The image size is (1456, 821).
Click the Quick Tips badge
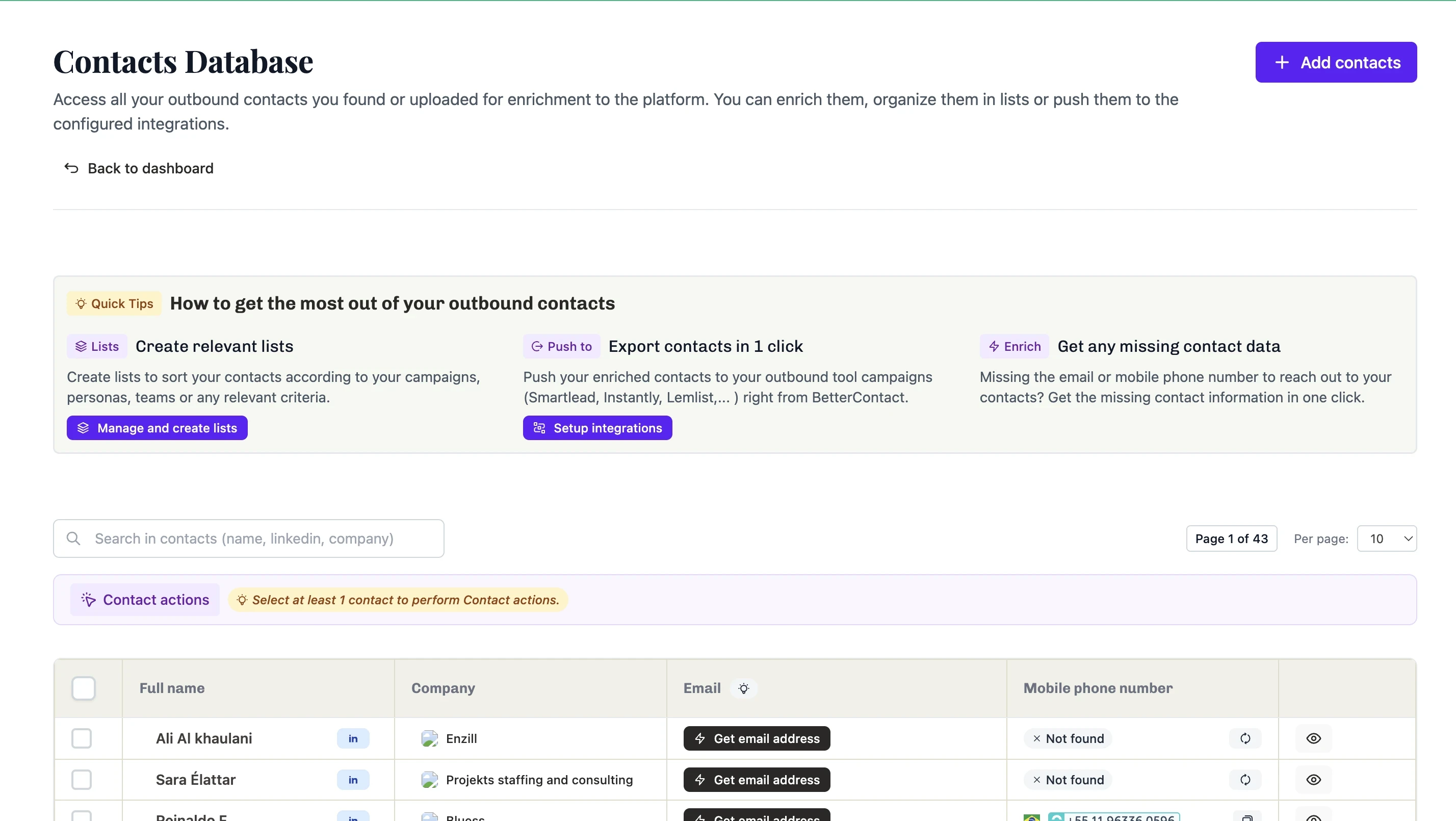coord(114,303)
